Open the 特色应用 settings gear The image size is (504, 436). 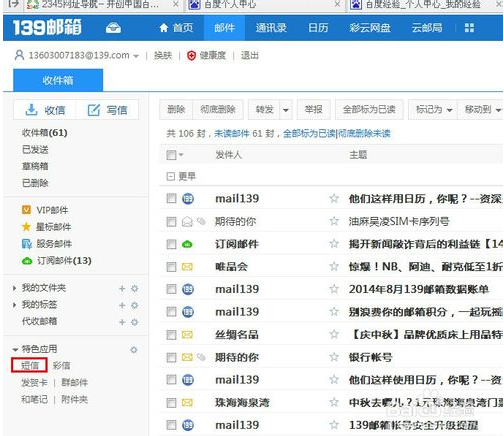[x=134, y=350]
